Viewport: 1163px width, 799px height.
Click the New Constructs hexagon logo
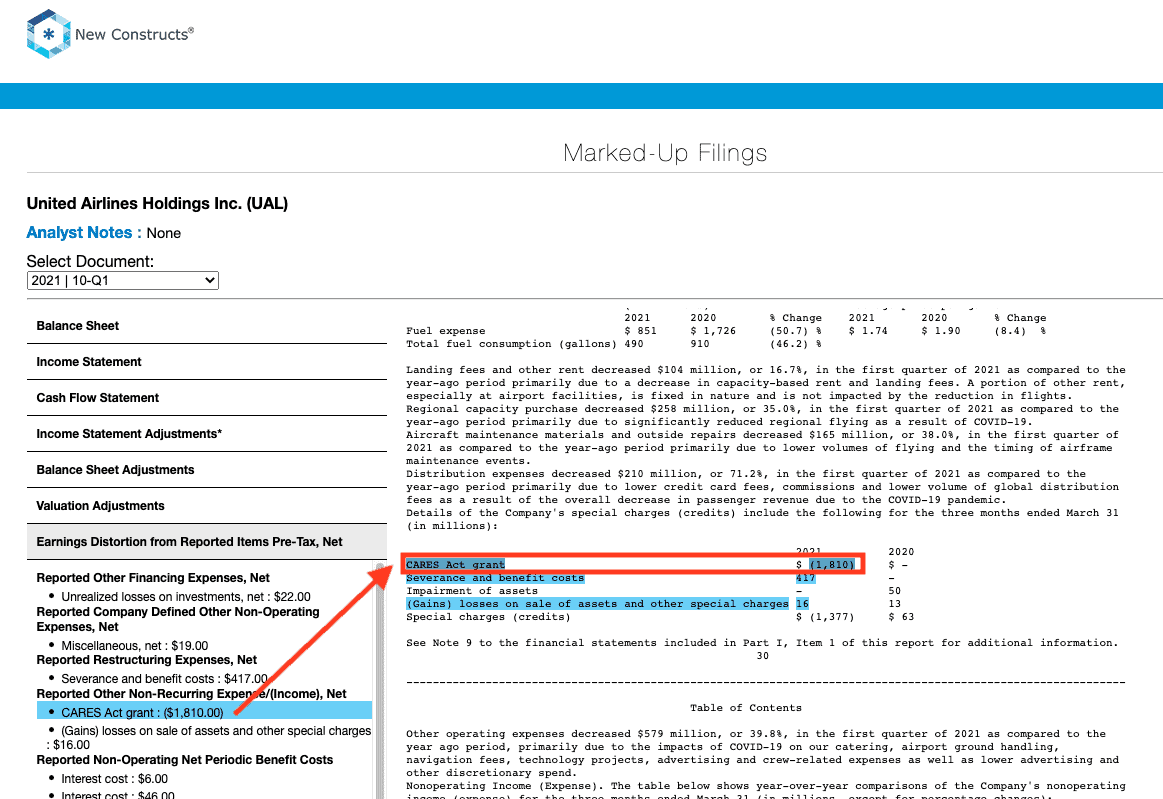[48, 34]
